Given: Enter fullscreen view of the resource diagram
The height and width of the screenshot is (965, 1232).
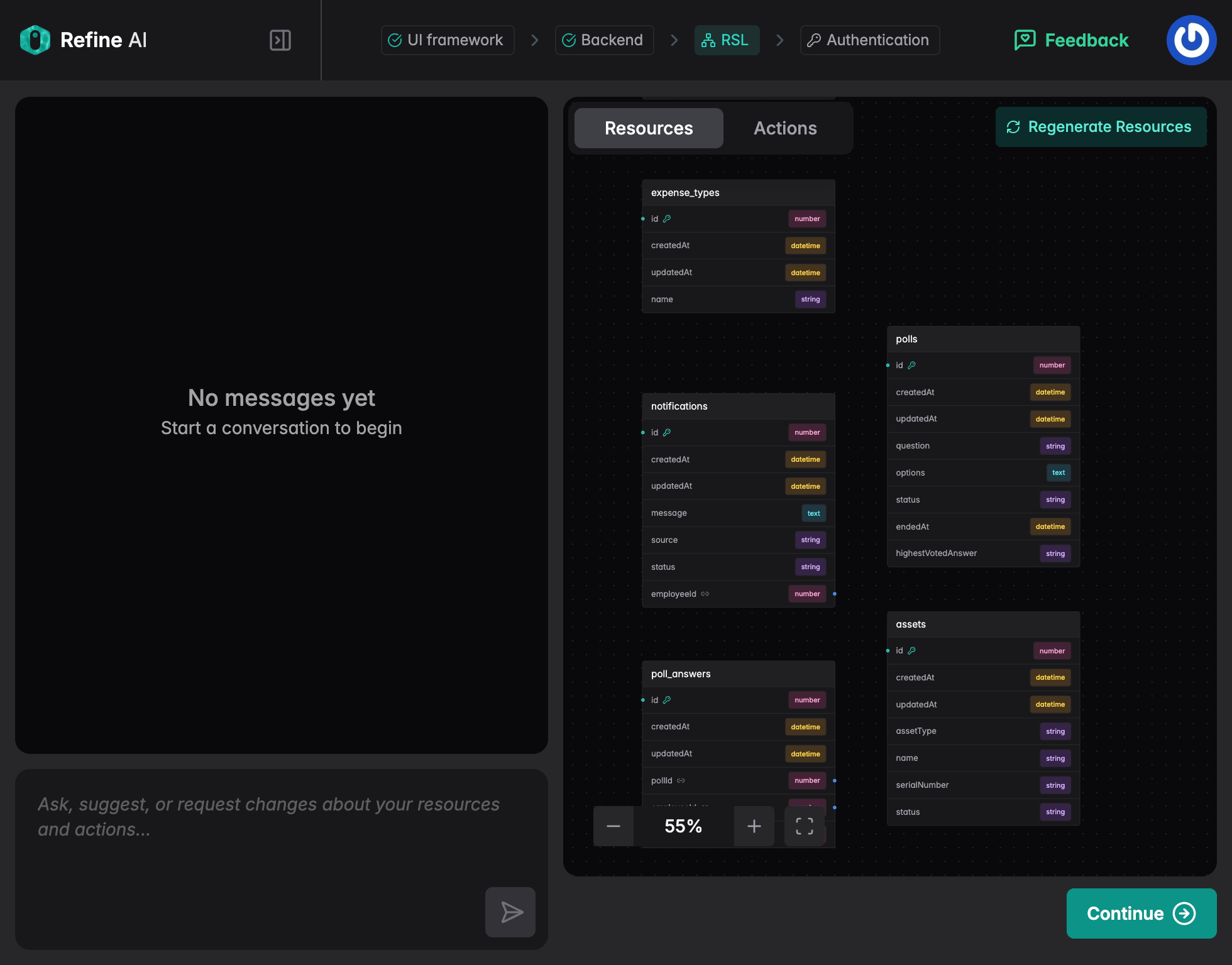Looking at the screenshot, I should point(805,826).
